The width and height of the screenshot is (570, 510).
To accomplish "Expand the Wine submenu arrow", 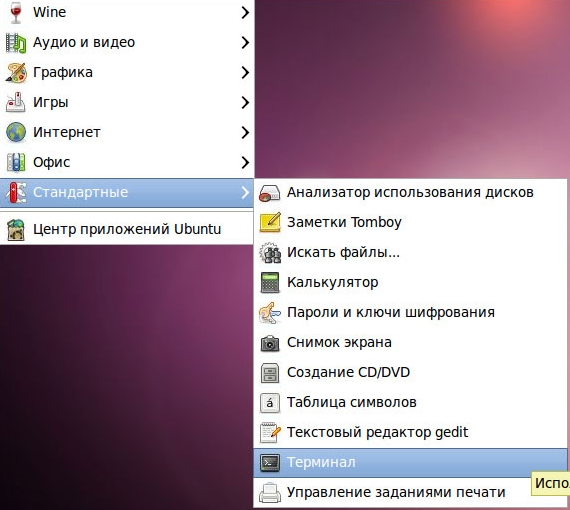I will coord(245,12).
